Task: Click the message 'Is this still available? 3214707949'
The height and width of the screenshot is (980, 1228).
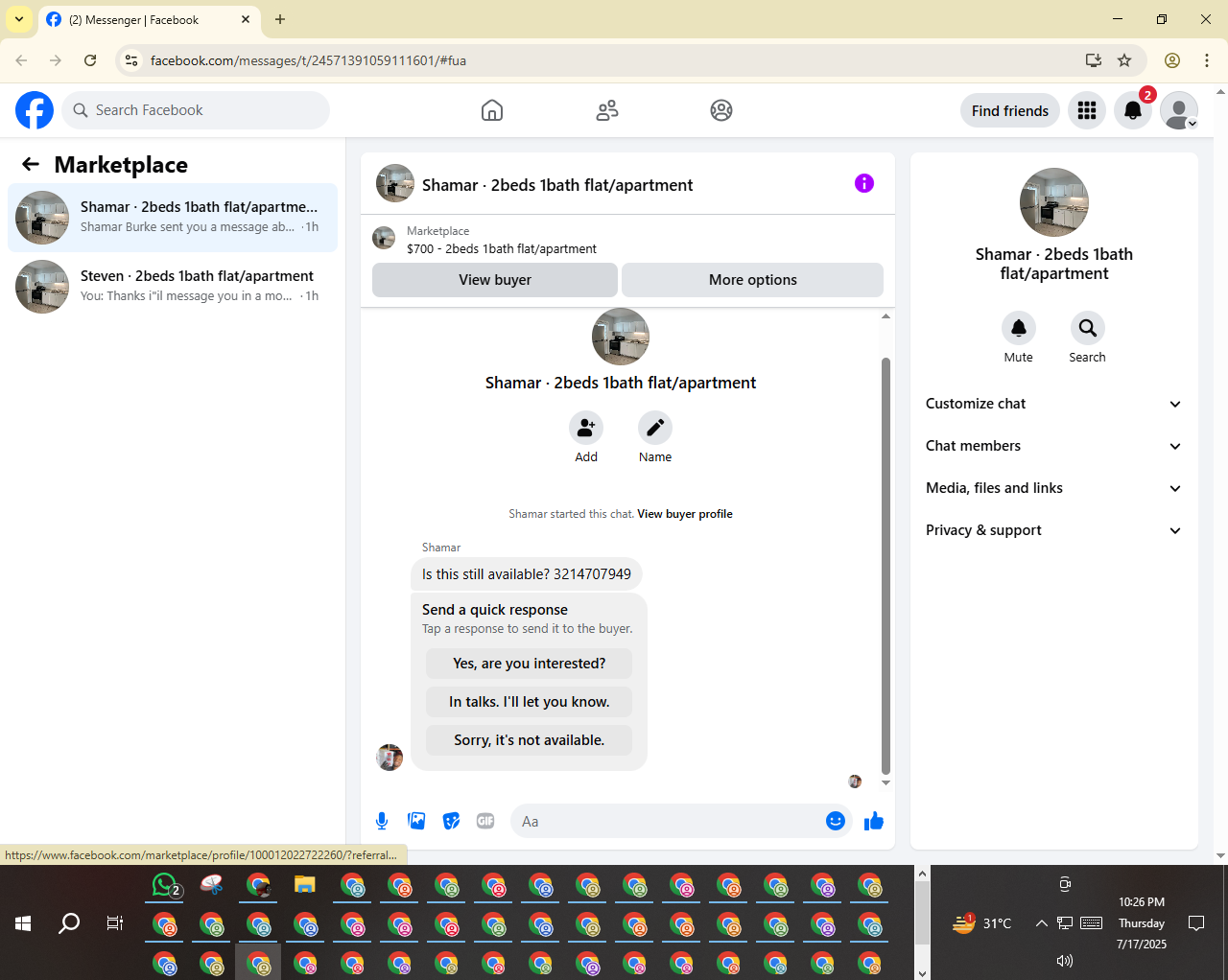Action: pyautogui.click(x=527, y=574)
